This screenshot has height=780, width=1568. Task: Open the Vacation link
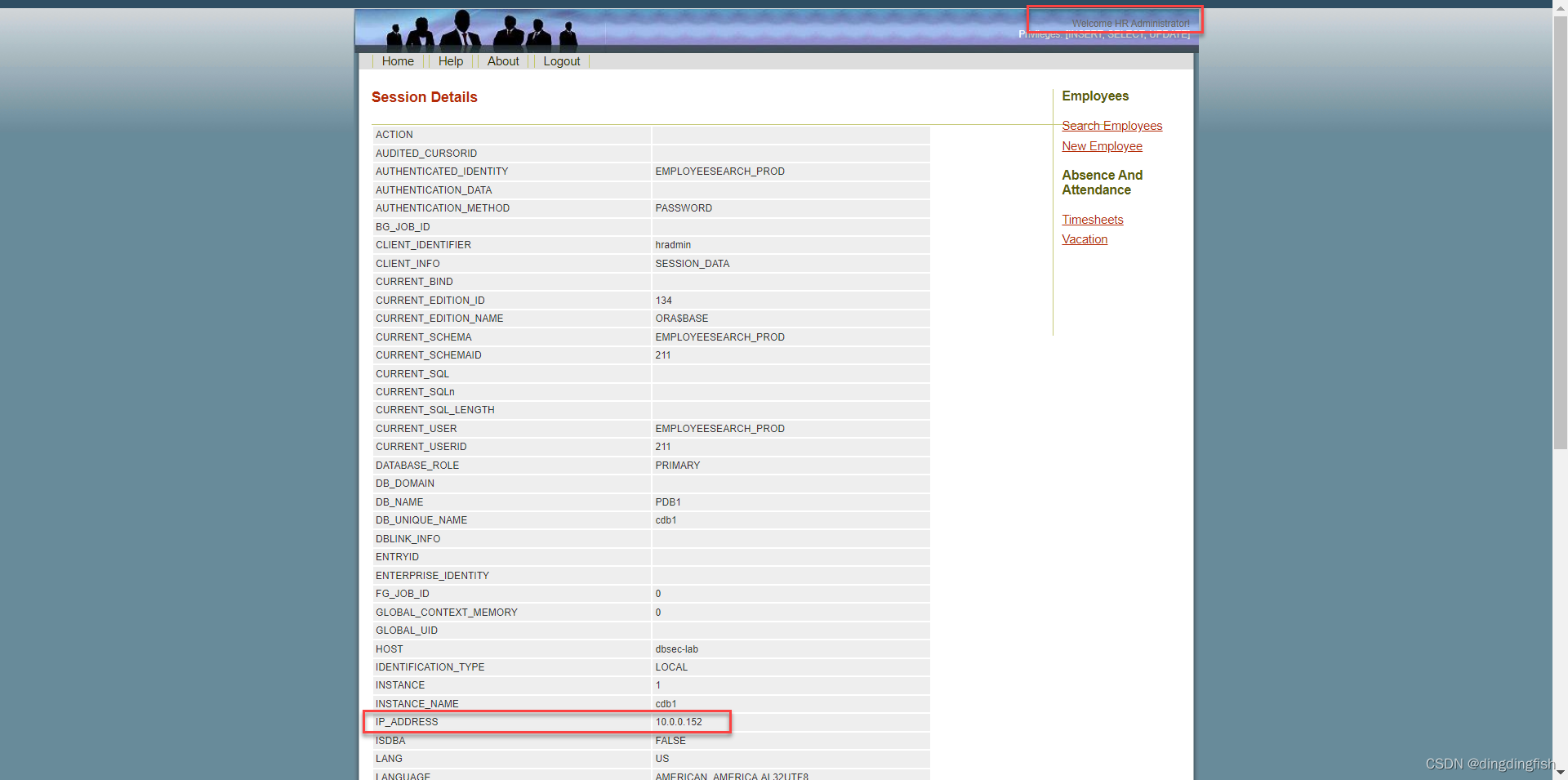pos(1085,239)
